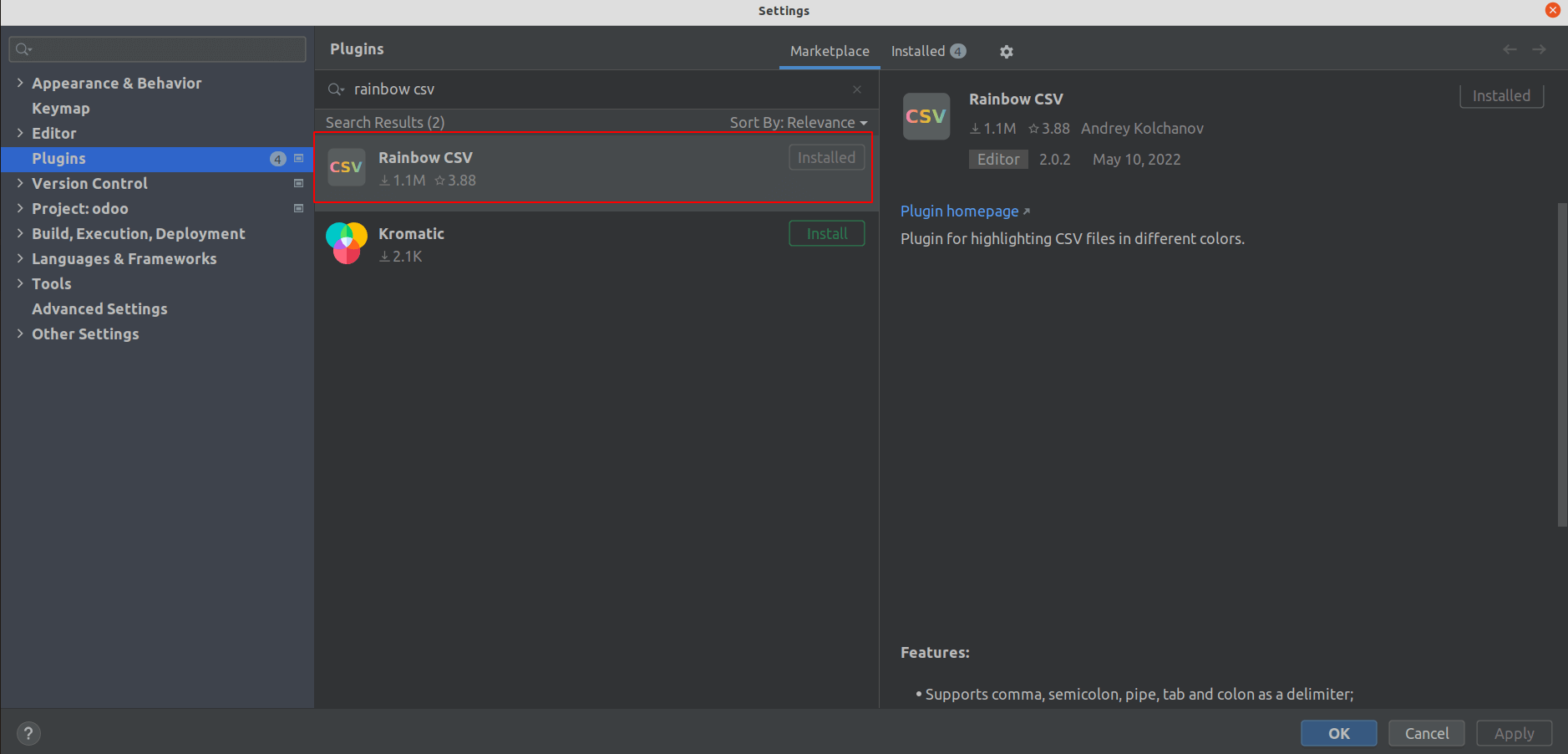The height and width of the screenshot is (754, 1568).
Task: Expand Project: odoo settings node
Action: (x=20, y=208)
